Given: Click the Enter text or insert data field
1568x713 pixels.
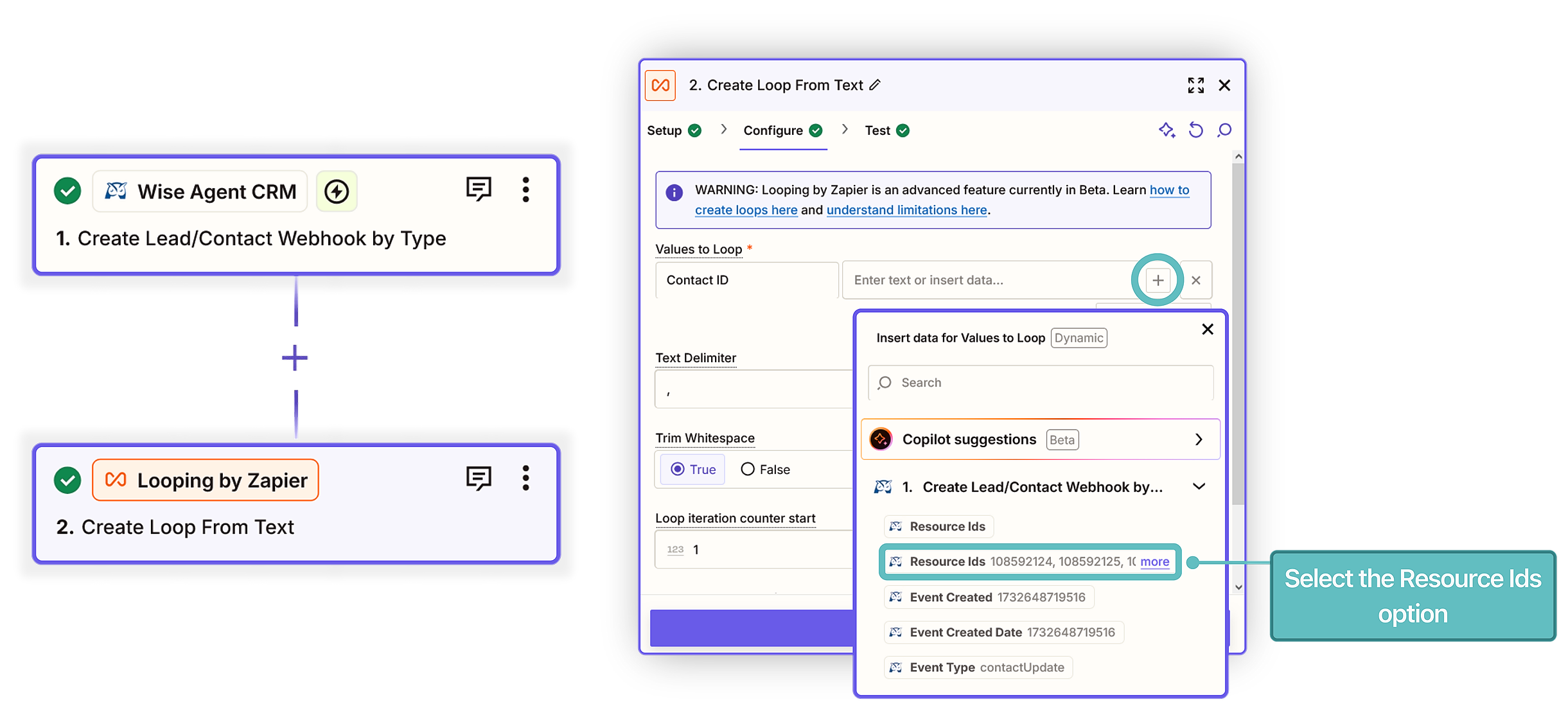Looking at the screenshot, I should tap(988, 280).
